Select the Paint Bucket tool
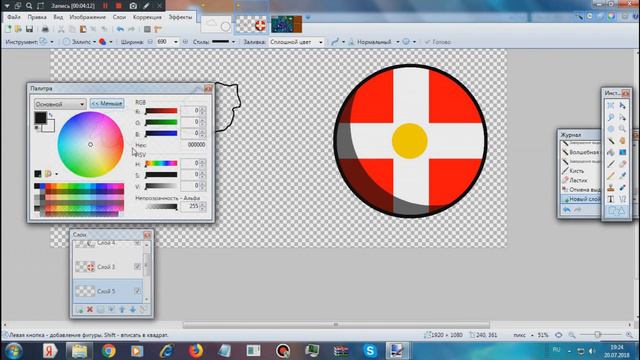This screenshot has height=360, width=640. (611, 152)
